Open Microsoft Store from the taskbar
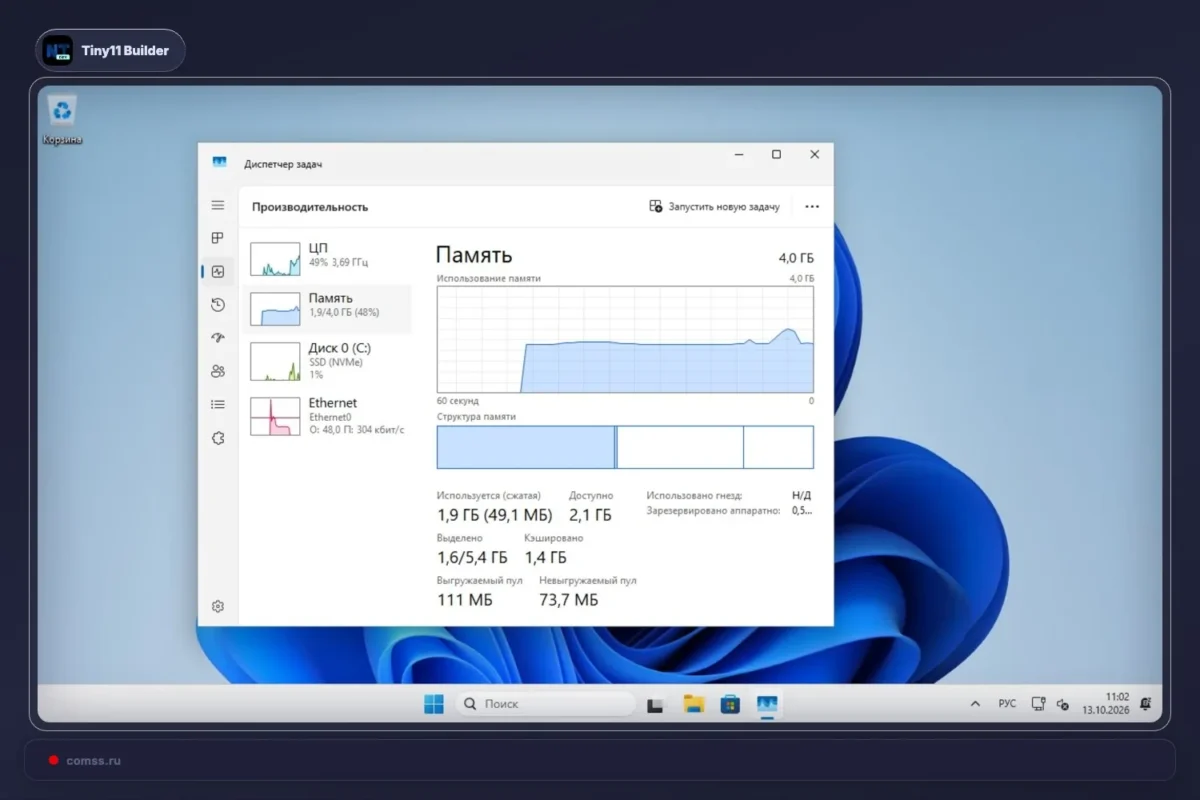The width and height of the screenshot is (1200, 800). tap(731, 705)
